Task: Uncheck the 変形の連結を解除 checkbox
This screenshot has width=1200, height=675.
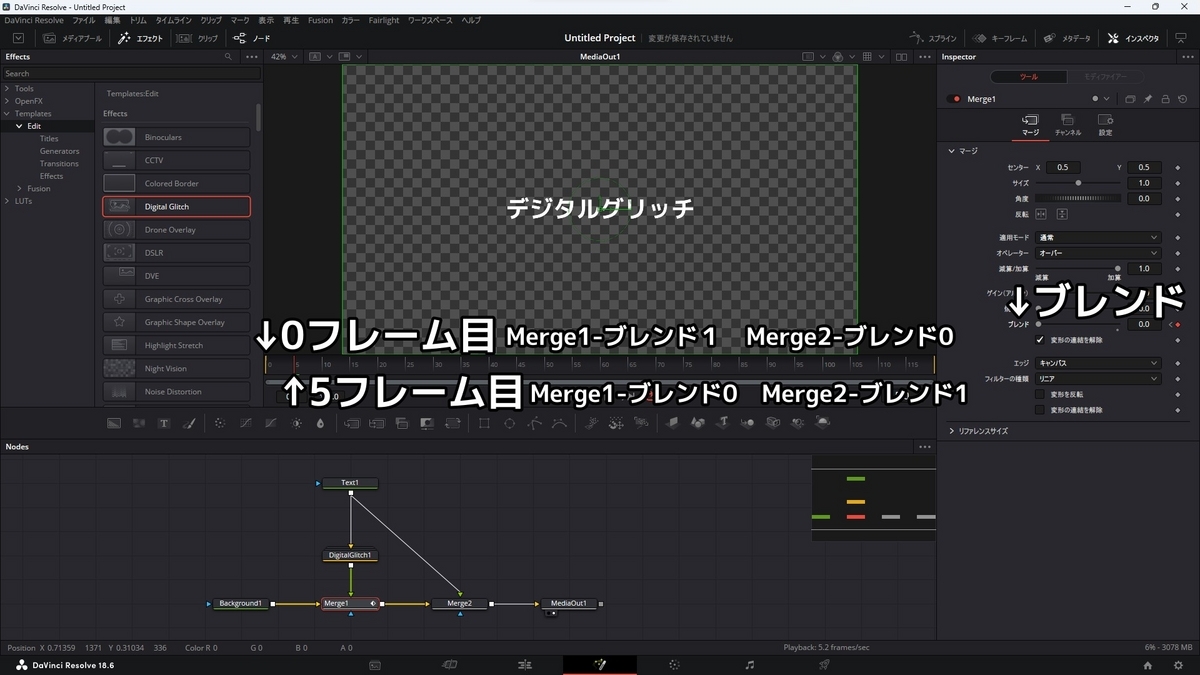Action: pos(1040,339)
